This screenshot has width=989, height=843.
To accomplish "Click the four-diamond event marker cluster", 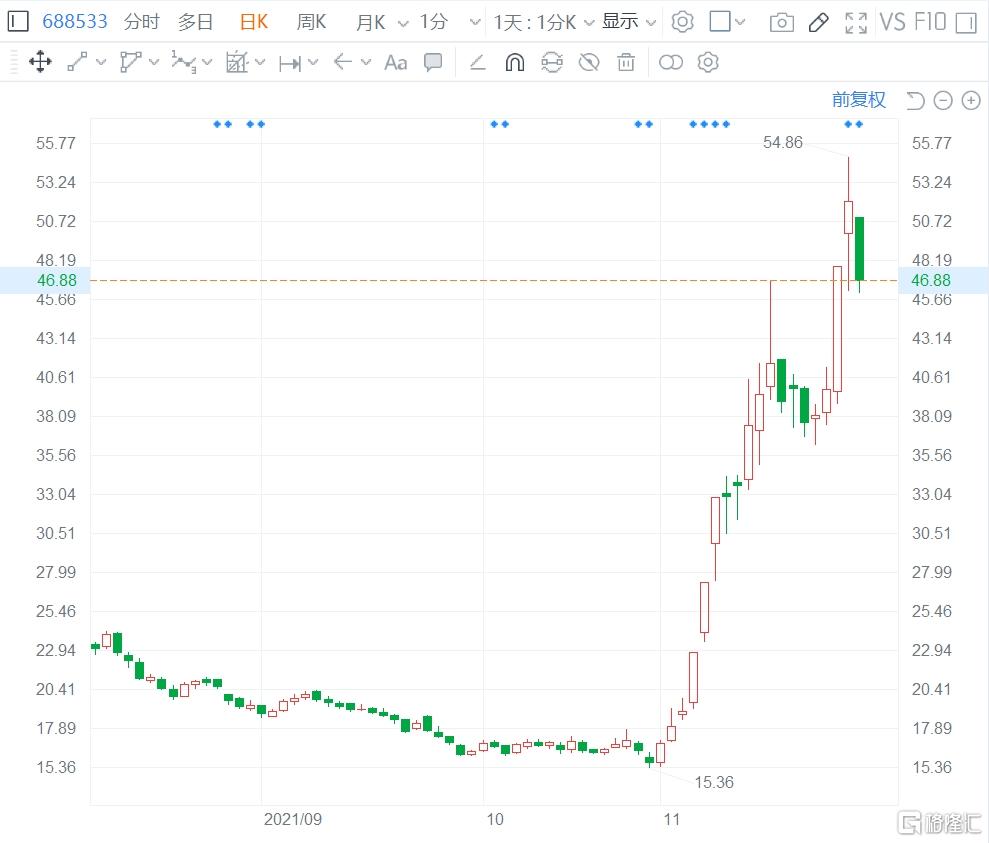I will click(710, 124).
